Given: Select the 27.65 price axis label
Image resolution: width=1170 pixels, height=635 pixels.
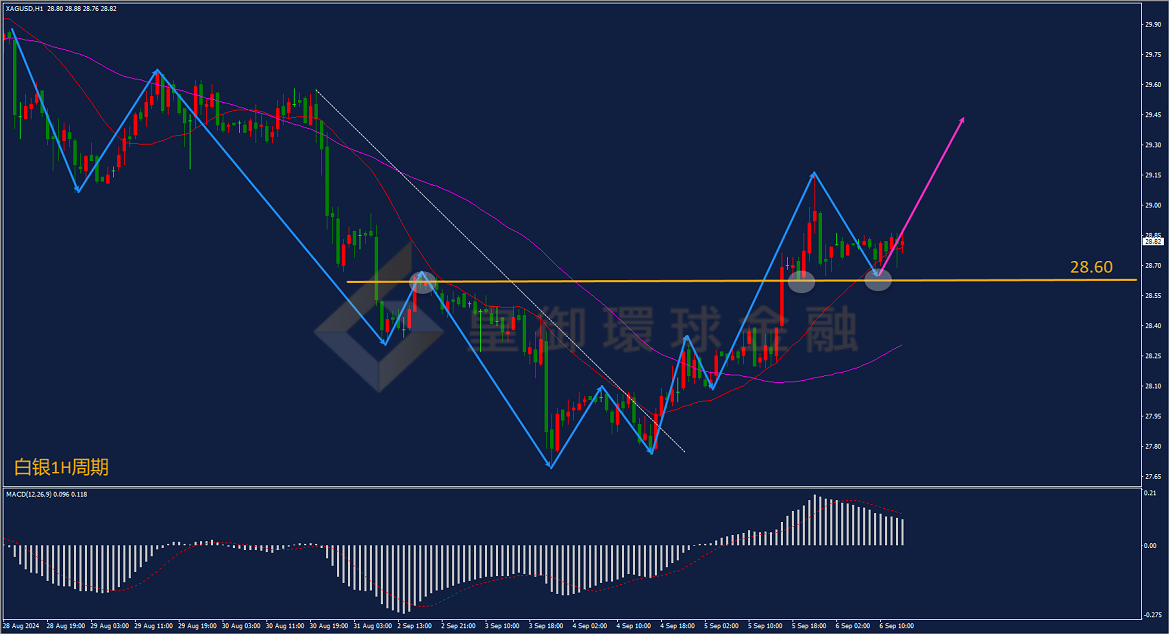Looking at the screenshot, I should (x=1153, y=477).
